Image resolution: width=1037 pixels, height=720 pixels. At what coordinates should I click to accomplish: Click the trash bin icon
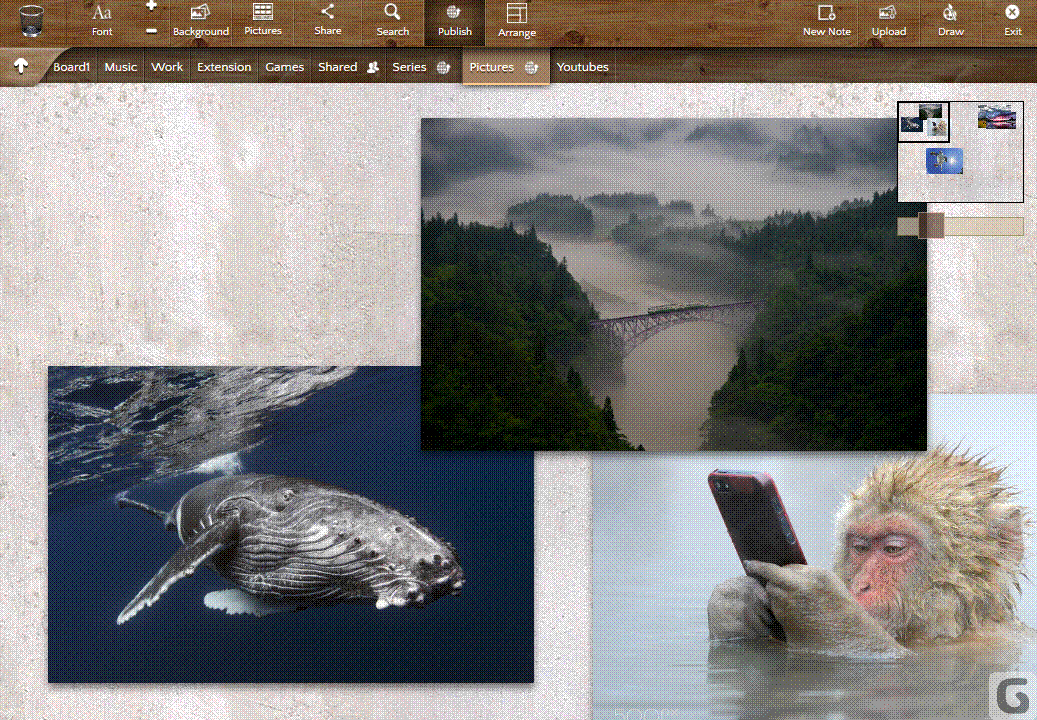pyautogui.click(x=31, y=21)
